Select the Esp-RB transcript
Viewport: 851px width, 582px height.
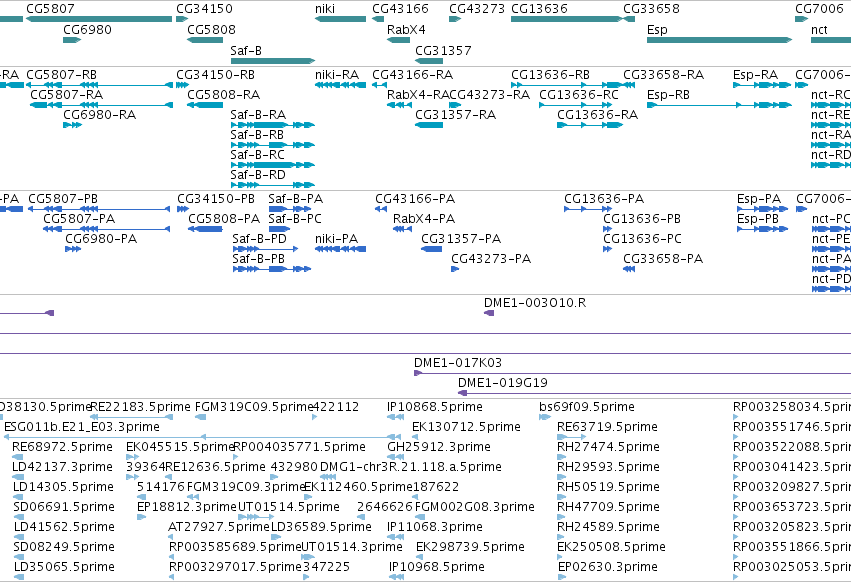tap(719, 105)
